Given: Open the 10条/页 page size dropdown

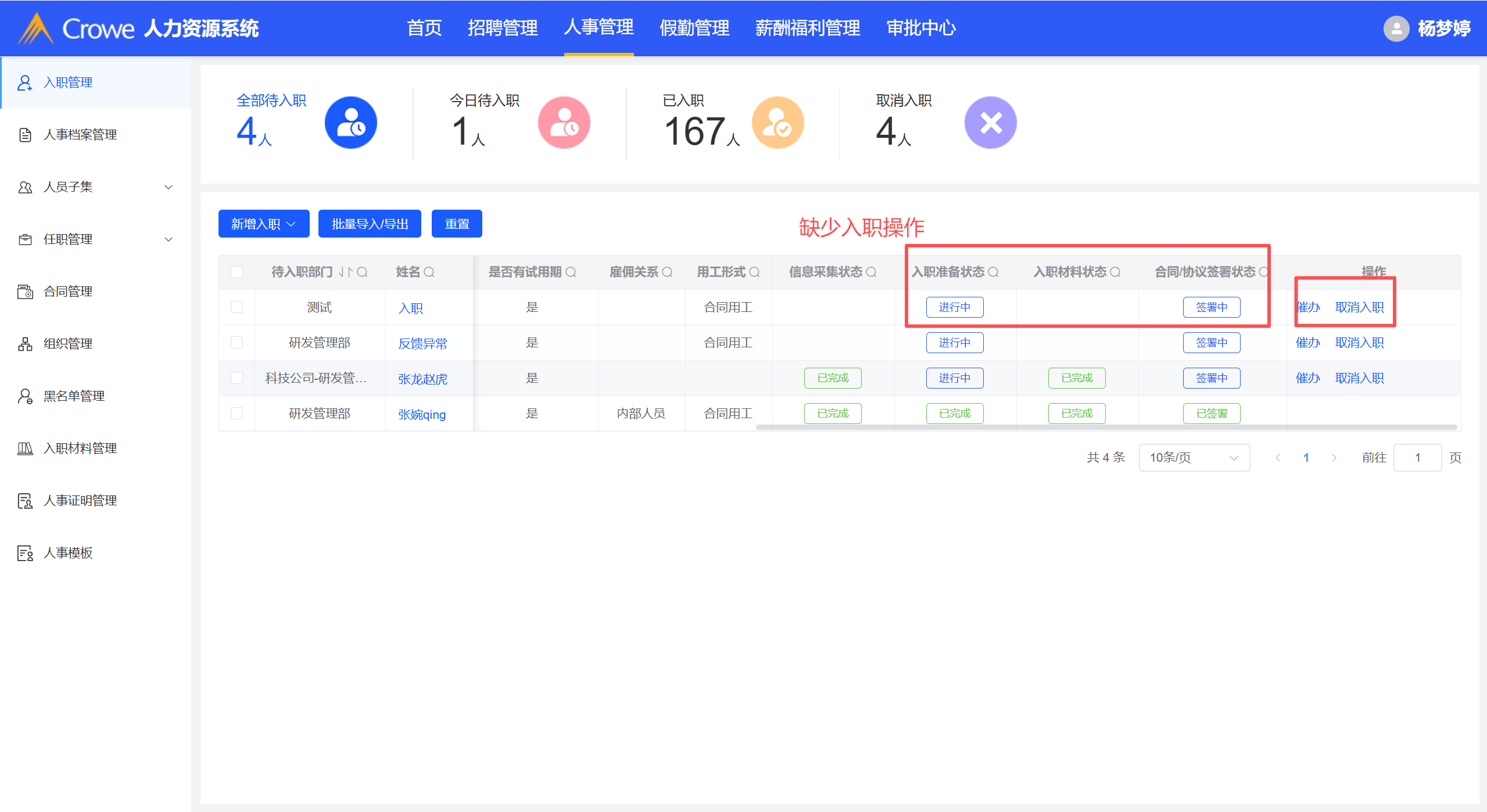Looking at the screenshot, I should [1194, 458].
